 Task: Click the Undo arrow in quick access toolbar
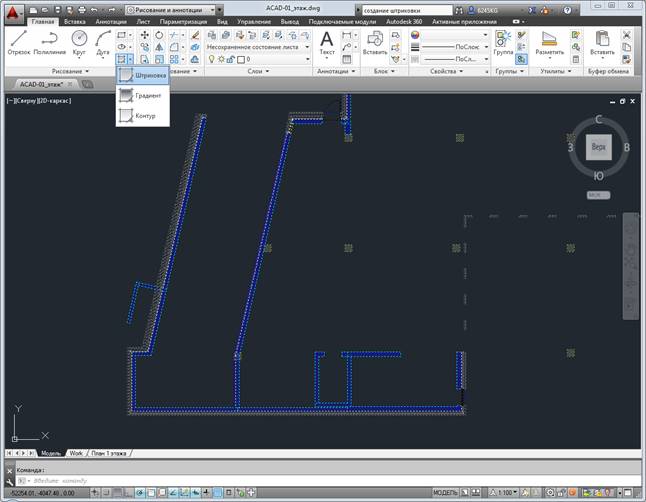click(x=94, y=10)
